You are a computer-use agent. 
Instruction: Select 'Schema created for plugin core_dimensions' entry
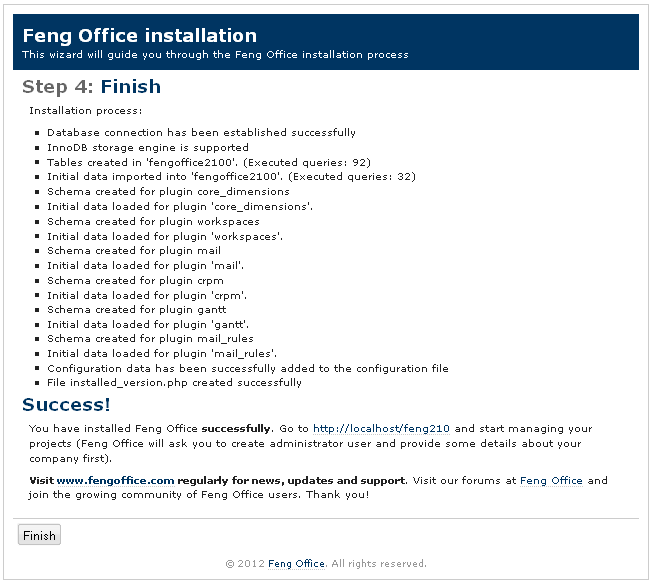point(168,192)
